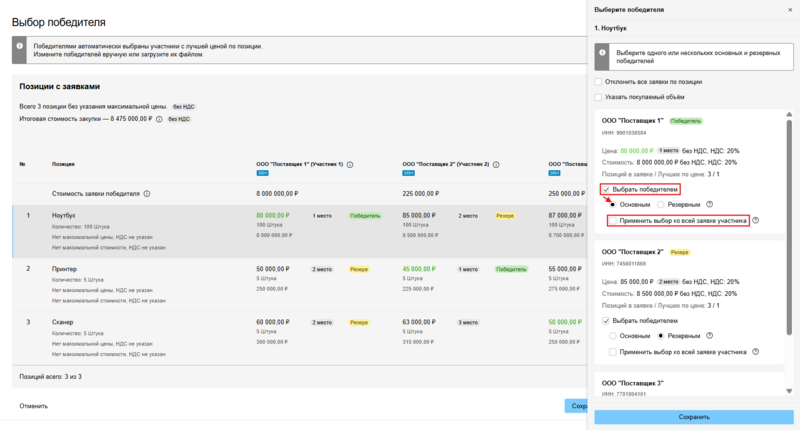Click Победитель badge in Ноутбук row

click(364, 215)
